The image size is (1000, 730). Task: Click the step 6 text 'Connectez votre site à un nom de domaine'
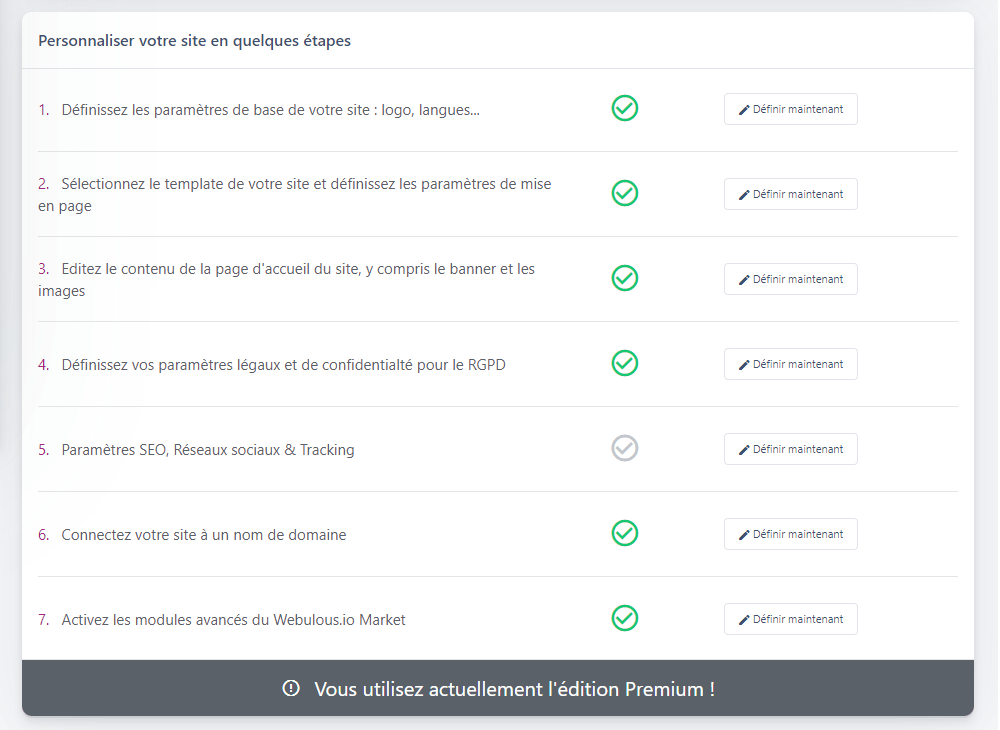204,535
